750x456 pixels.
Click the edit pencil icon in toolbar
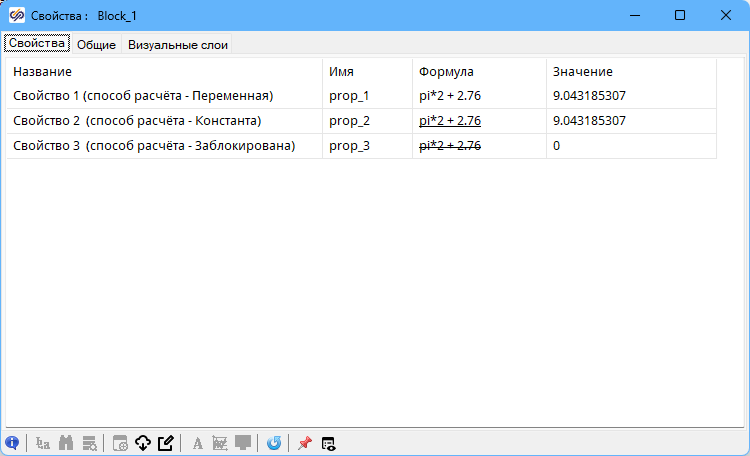pos(166,443)
